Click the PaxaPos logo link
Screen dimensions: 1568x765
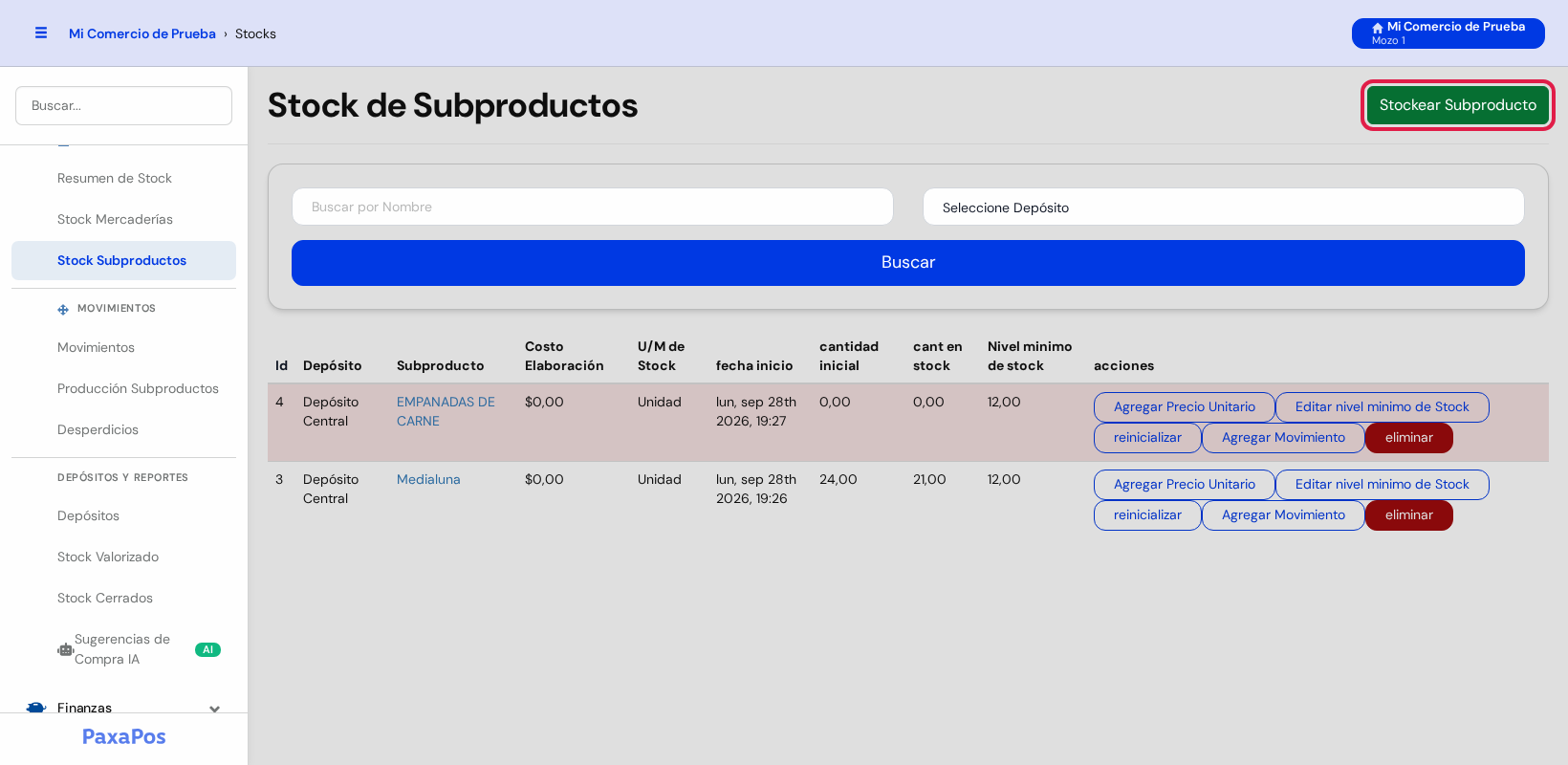pos(124,736)
